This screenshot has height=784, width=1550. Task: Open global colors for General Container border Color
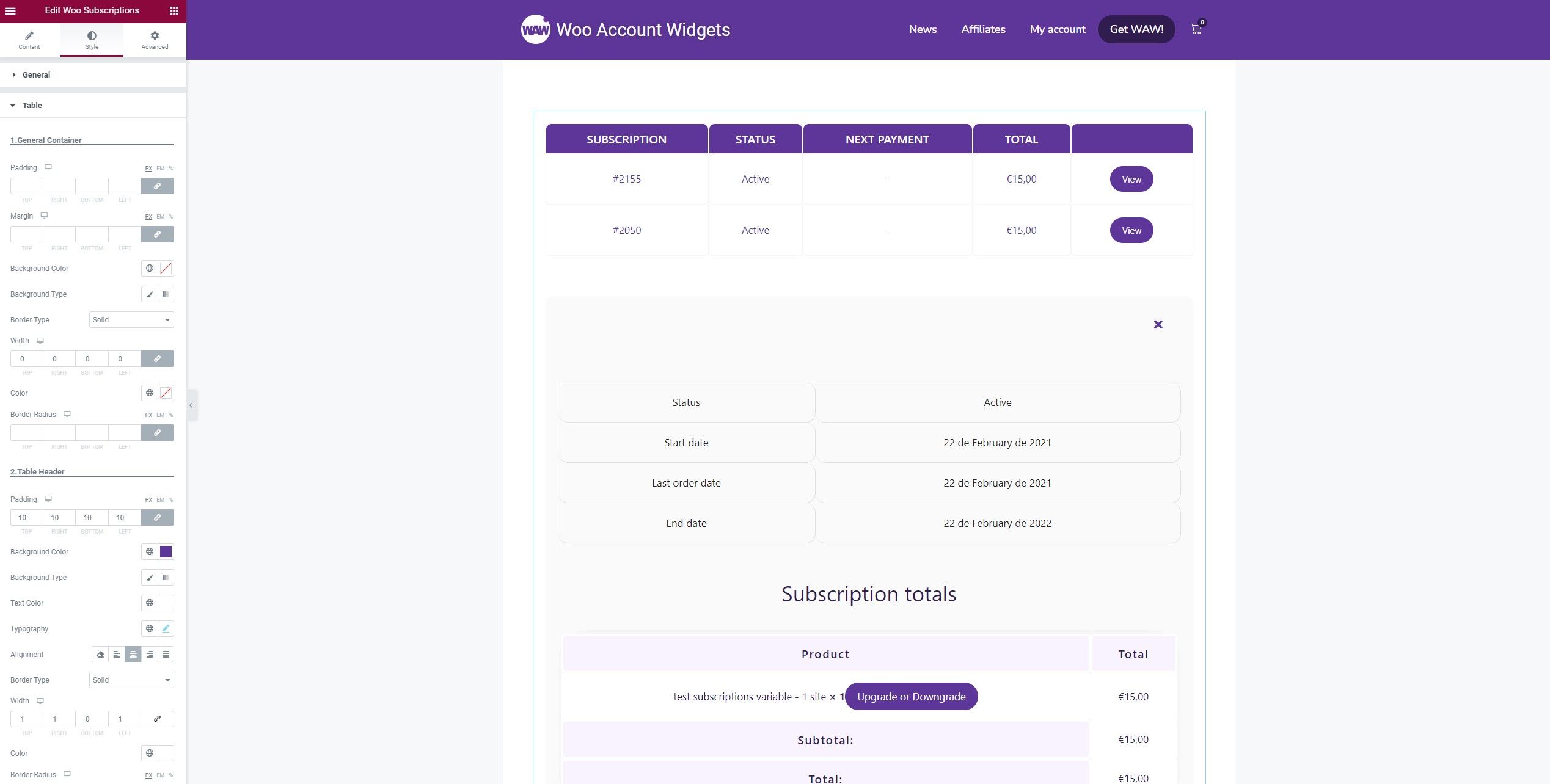[150, 393]
